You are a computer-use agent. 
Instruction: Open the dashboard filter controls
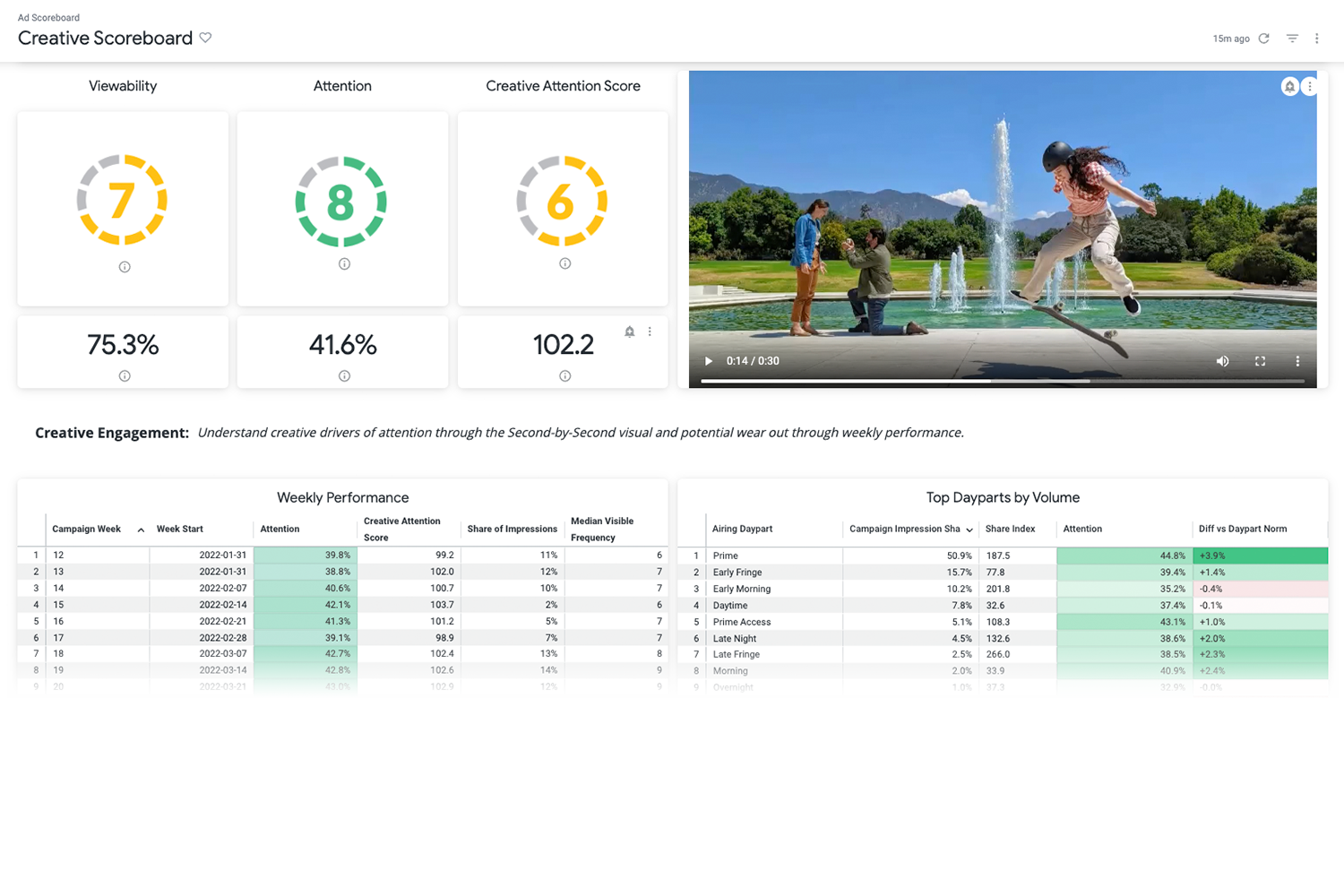(x=1291, y=39)
